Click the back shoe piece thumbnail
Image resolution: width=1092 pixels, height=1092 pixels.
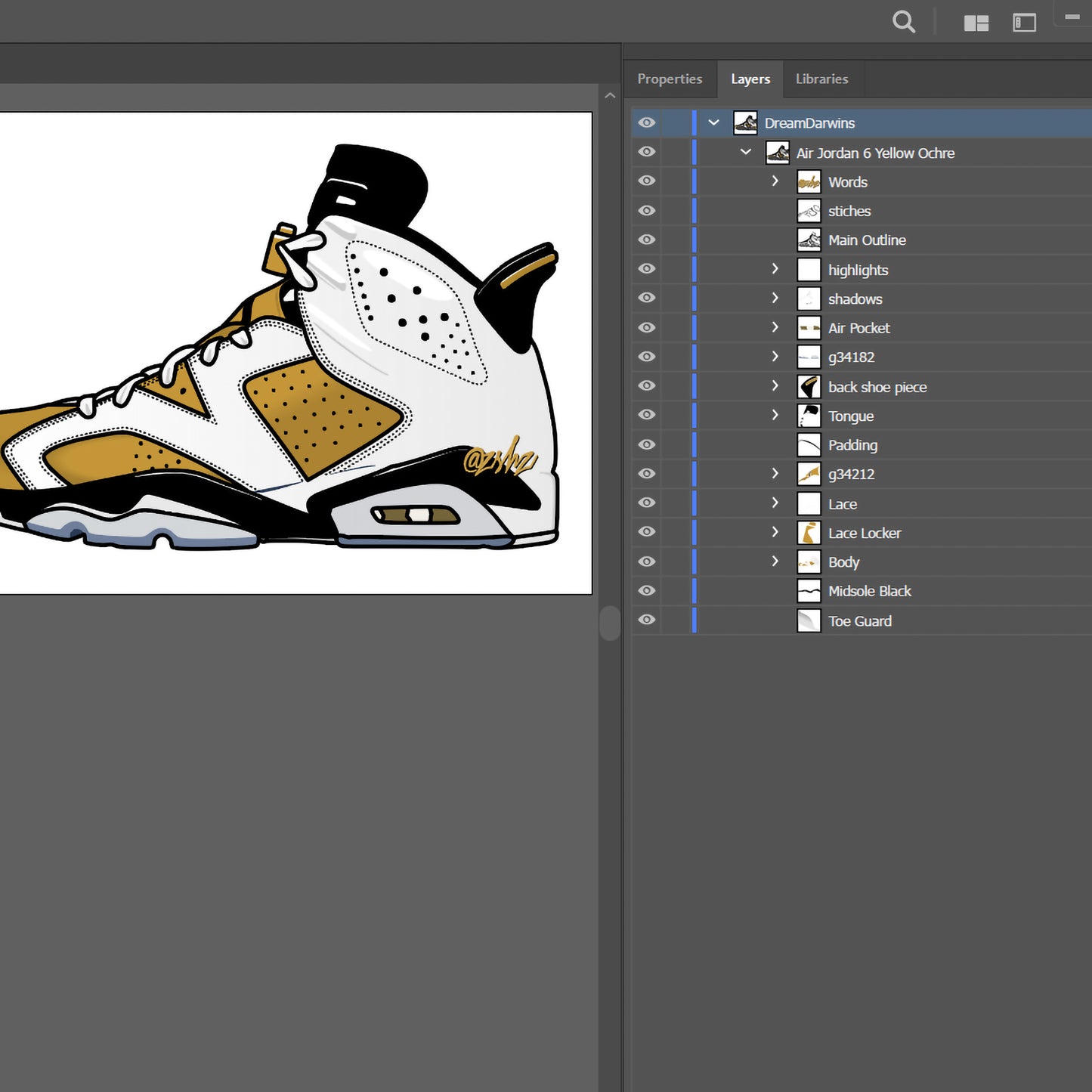[x=809, y=387]
